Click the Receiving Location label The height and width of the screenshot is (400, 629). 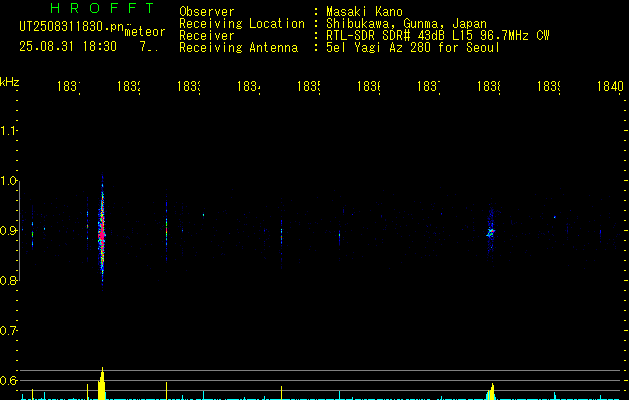pyautogui.click(x=242, y=24)
